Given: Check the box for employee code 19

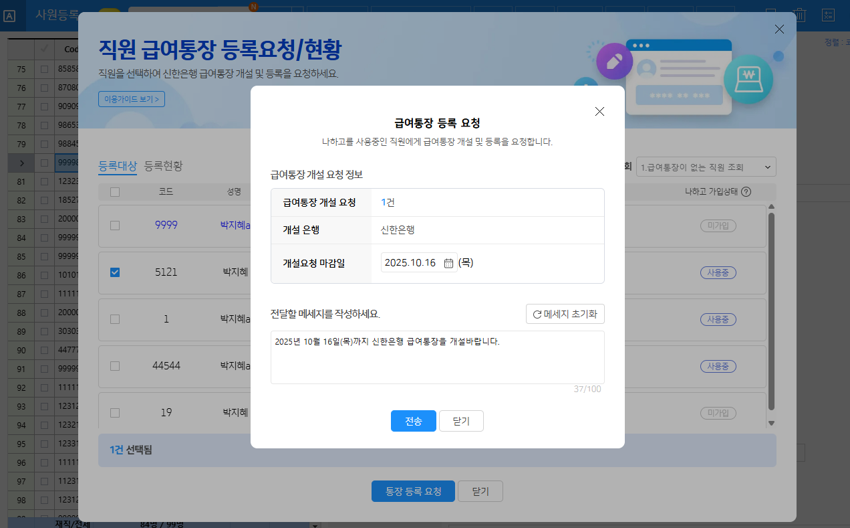Looking at the screenshot, I should coord(115,413).
